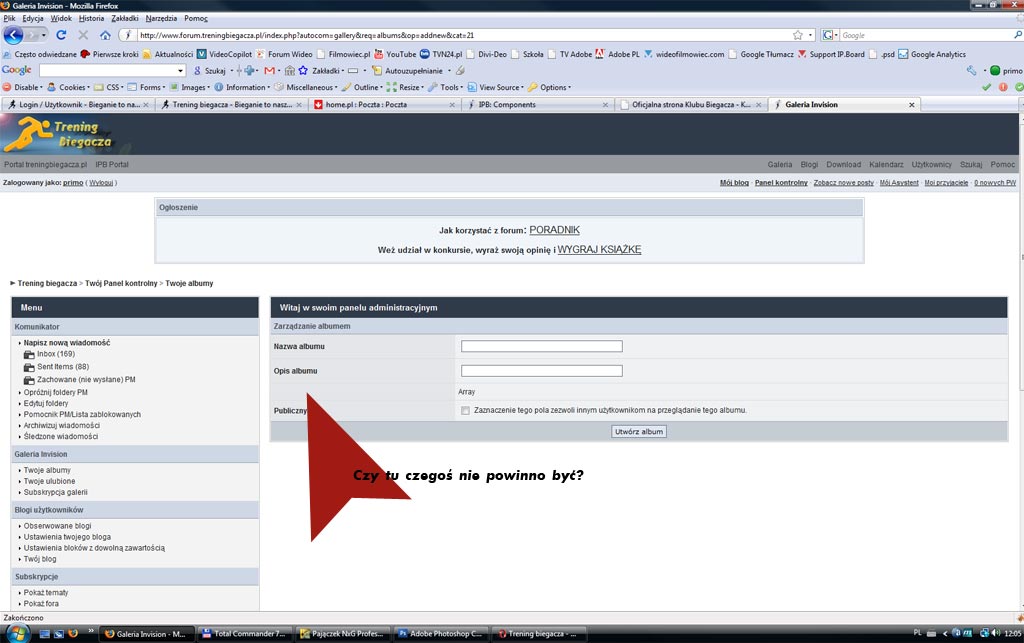Open the Google Toolbar search box dropdown
This screenshot has width=1024, height=643.
[181, 71]
